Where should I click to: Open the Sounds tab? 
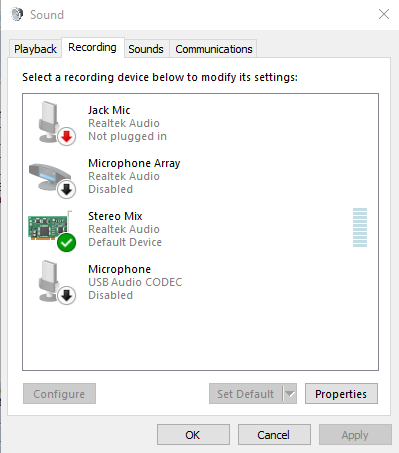click(x=146, y=49)
